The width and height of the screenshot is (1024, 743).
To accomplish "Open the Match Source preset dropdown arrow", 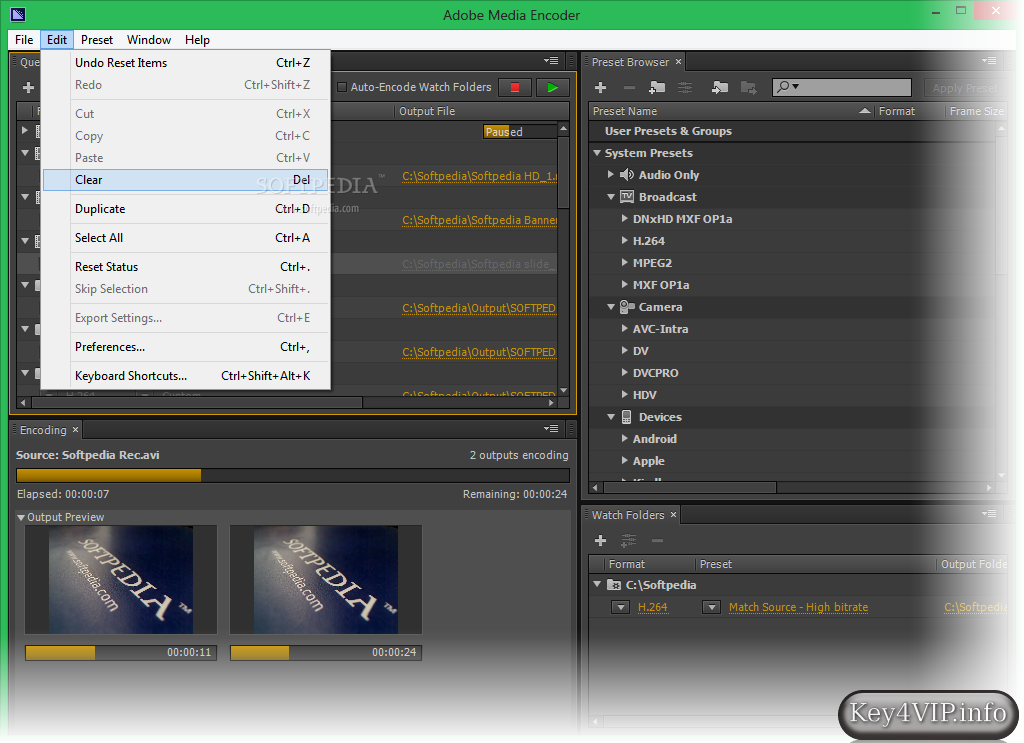I will (711, 607).
